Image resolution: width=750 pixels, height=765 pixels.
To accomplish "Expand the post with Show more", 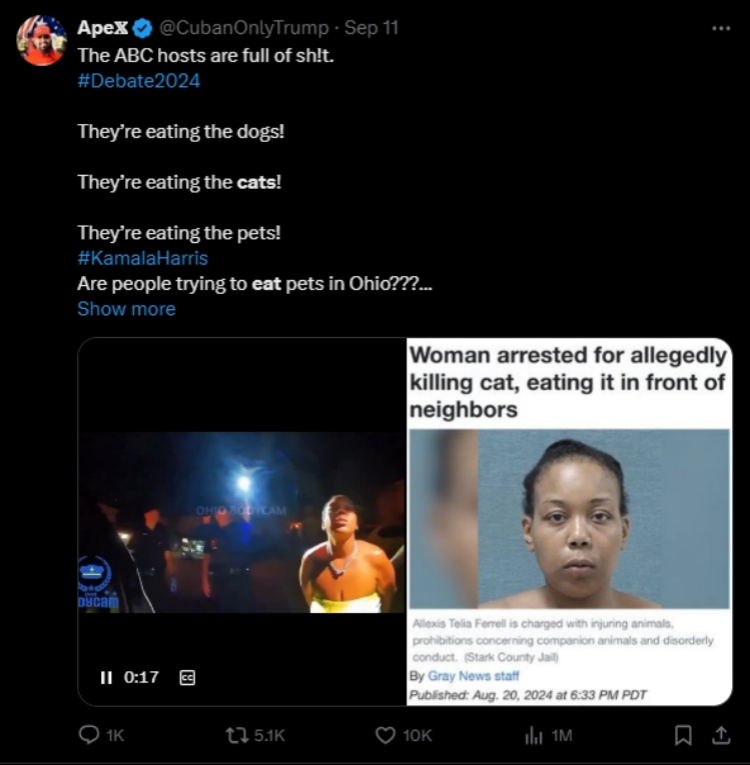I will (x=126, y=309).
